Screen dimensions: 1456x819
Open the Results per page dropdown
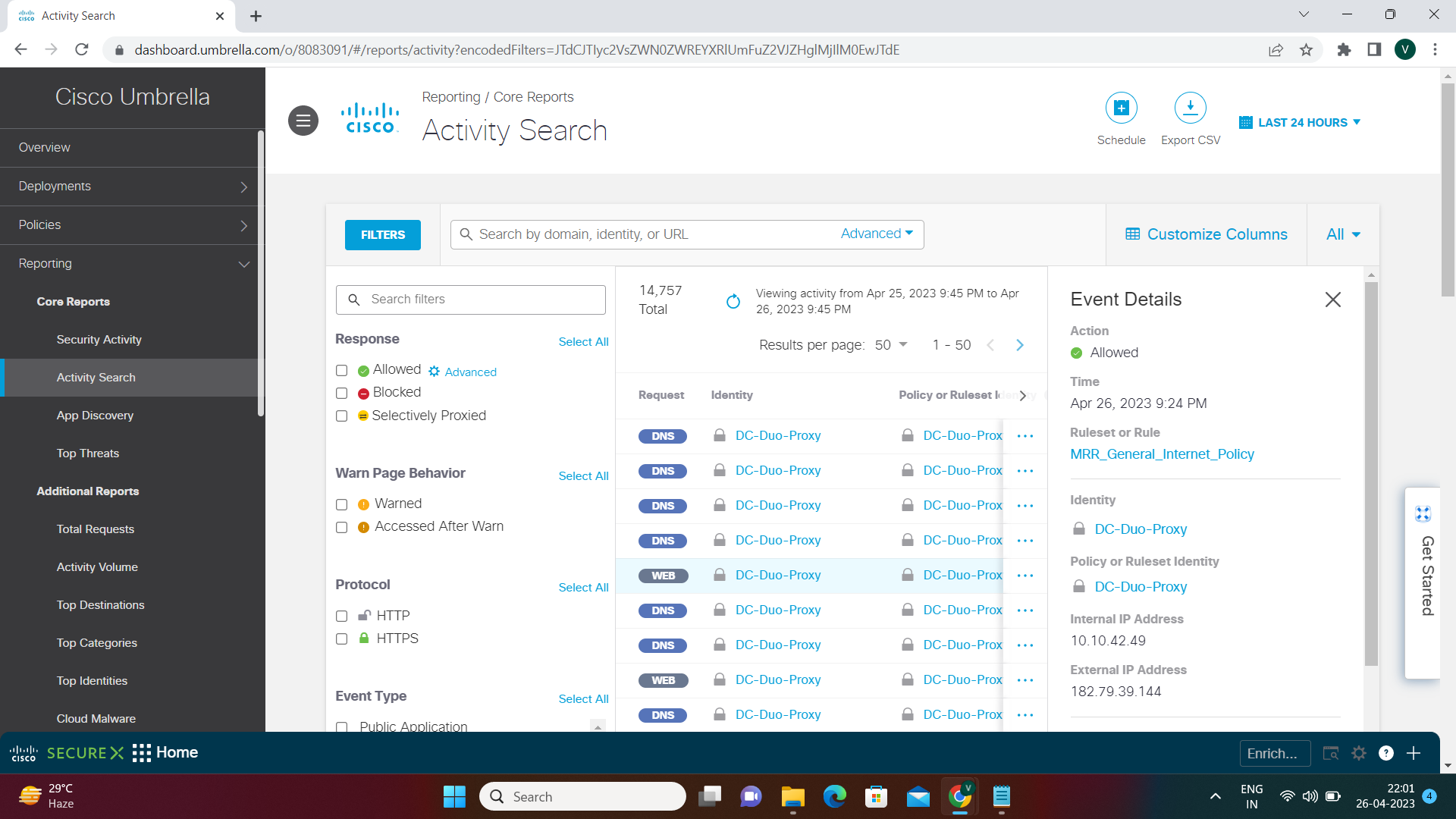click(x=891, y=344)
